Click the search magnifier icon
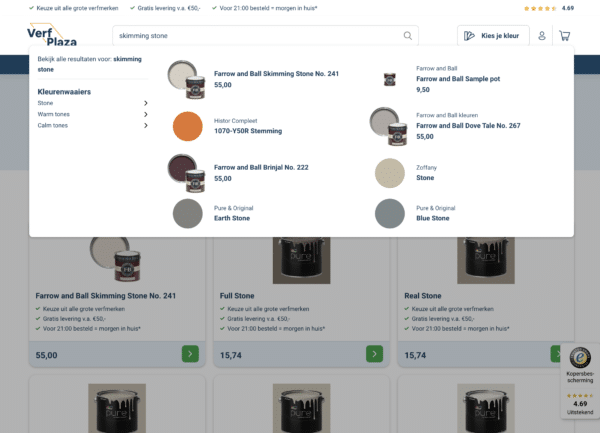 tap(407, 36)
